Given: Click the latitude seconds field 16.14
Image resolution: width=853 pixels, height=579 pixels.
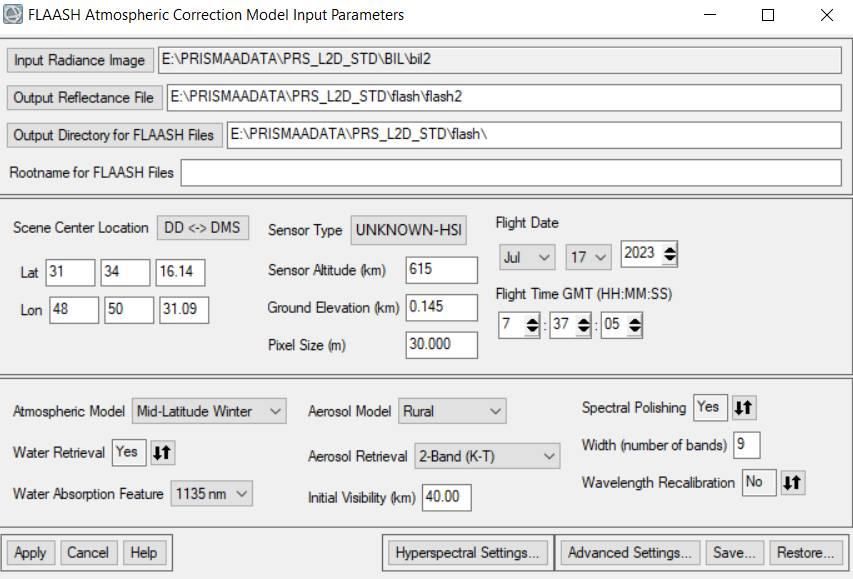Looking at the screenshot, I should [x=181, y=272].
